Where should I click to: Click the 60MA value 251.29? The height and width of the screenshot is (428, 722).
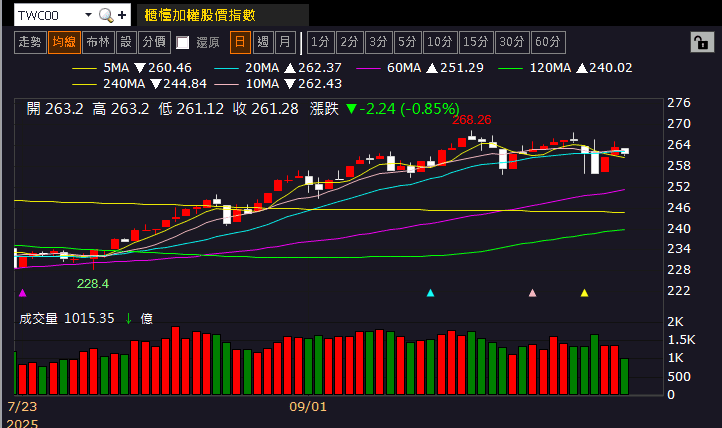point(462,68)
